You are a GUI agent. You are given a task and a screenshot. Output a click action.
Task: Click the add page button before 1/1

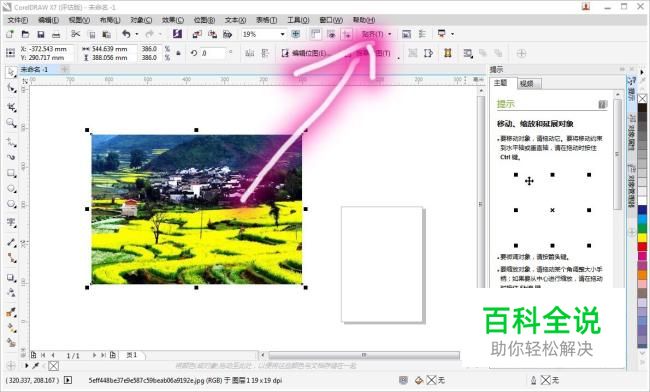(34, 355)
